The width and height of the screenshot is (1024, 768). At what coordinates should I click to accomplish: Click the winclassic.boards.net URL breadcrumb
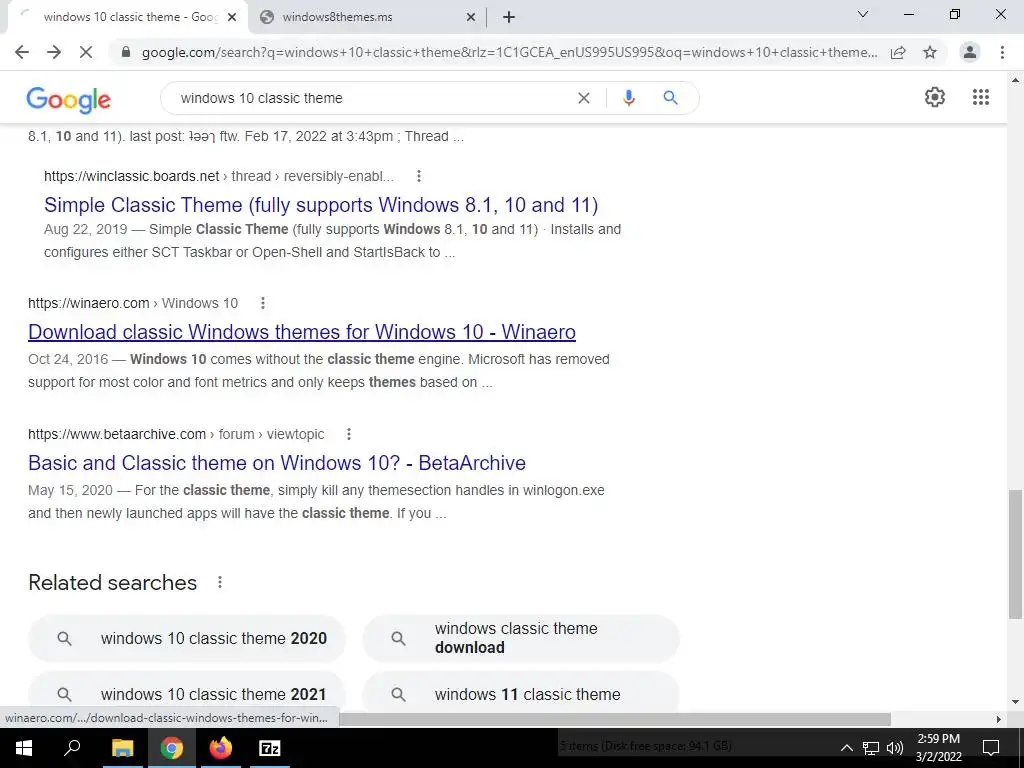(x=219, y=176)
